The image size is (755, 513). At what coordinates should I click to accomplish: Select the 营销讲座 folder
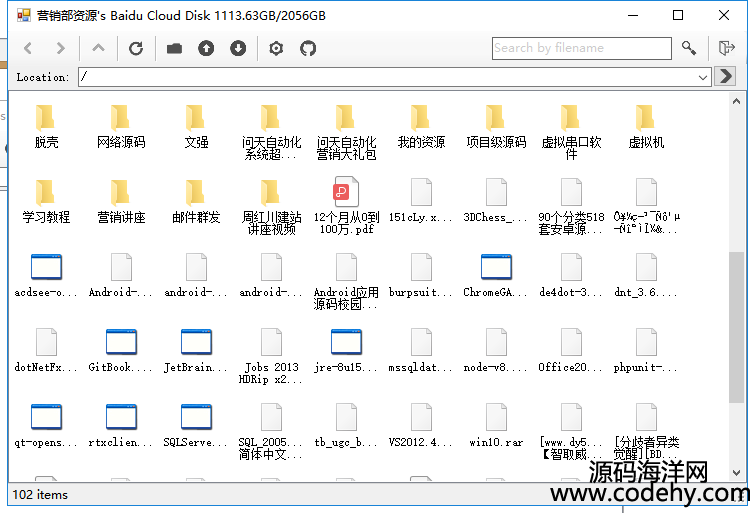121,201
